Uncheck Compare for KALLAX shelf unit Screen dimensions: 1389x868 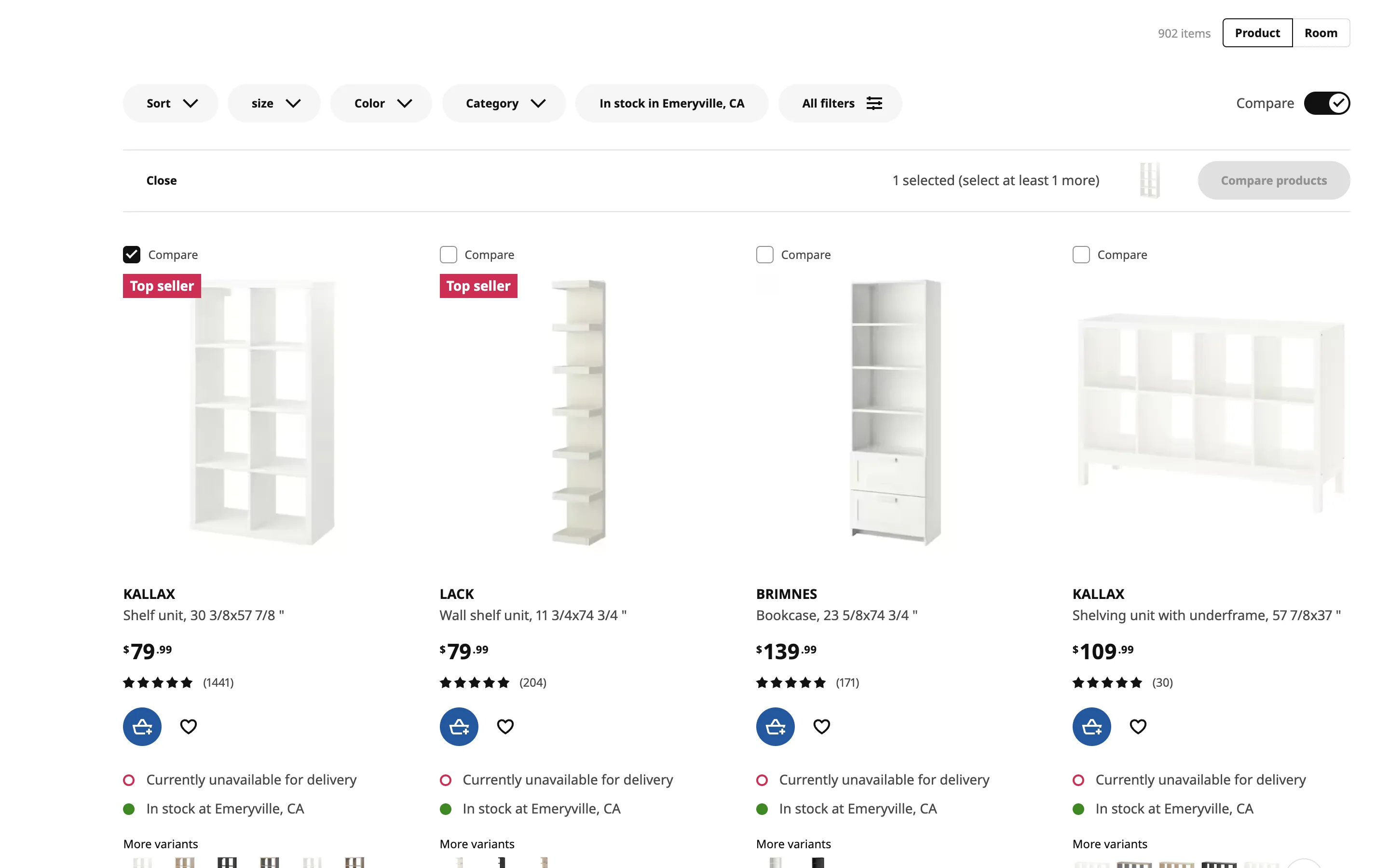click(132, 254)
